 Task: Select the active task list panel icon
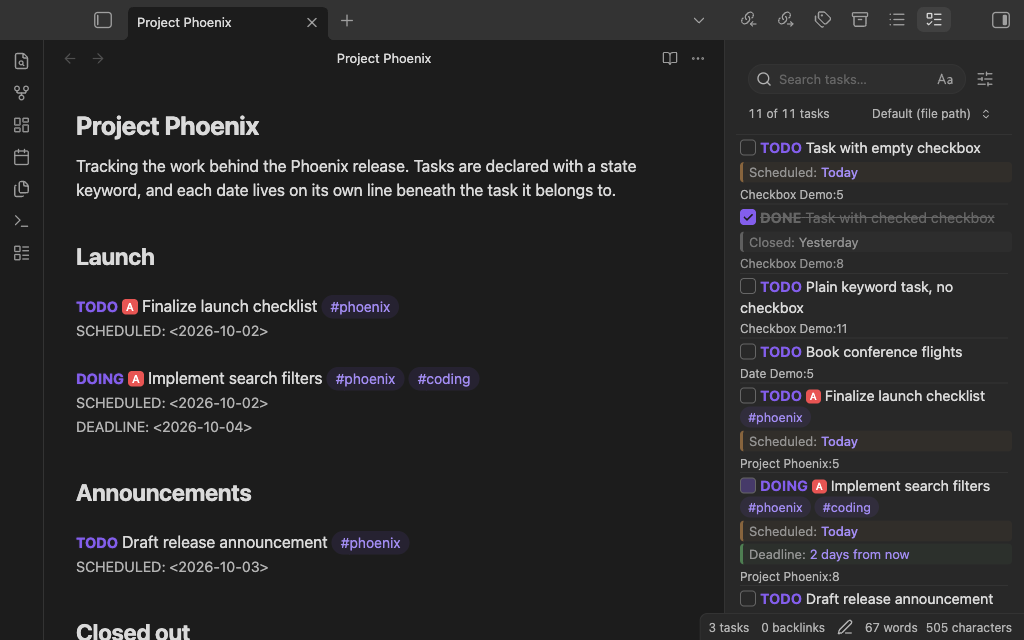(x=934, y=20)
